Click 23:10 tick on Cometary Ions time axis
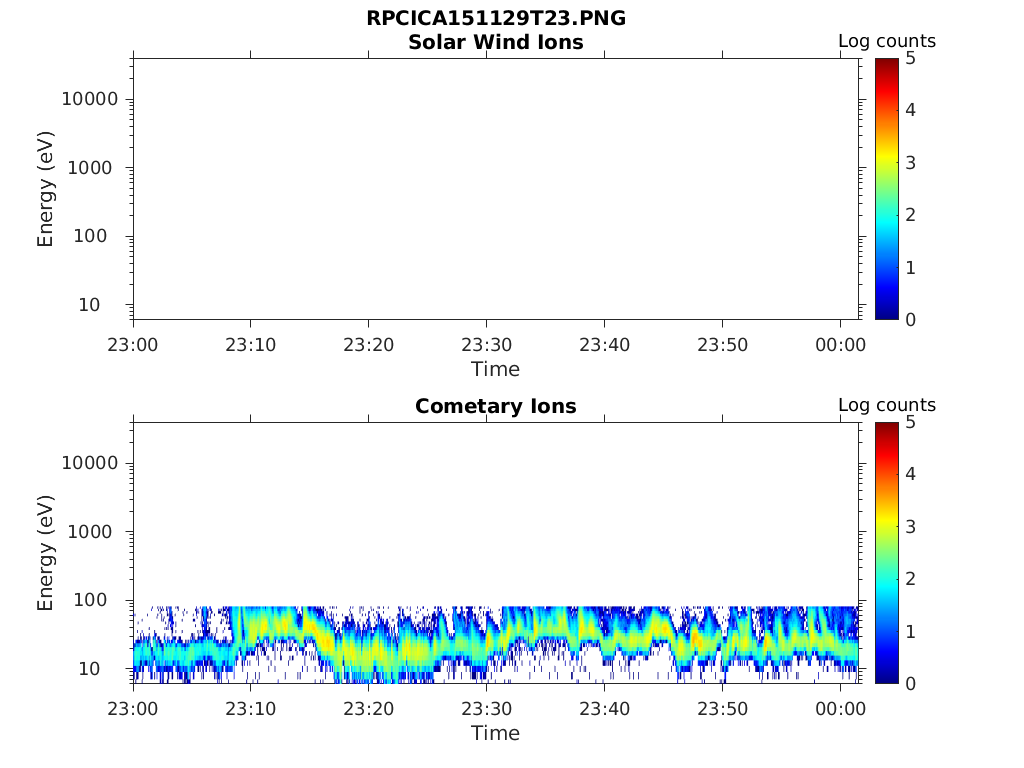This screenshot has height=768, width=1024. coord(251,709)
